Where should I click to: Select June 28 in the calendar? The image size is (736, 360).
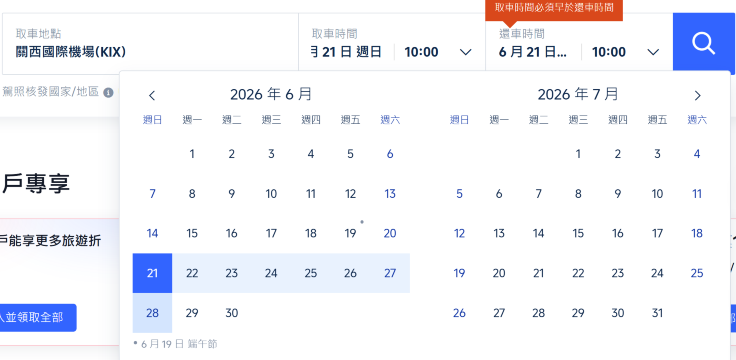click(x=153, y=313)
